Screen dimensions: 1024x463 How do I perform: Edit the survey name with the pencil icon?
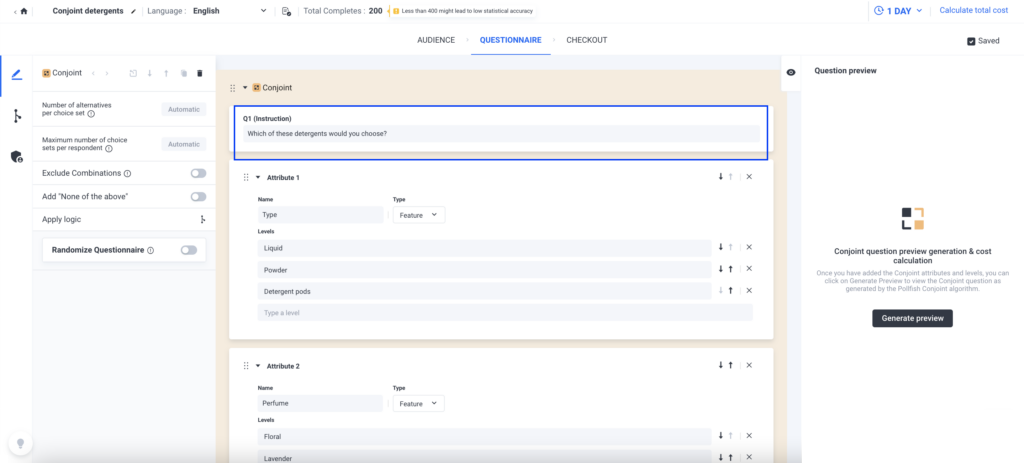click(134, 11)
